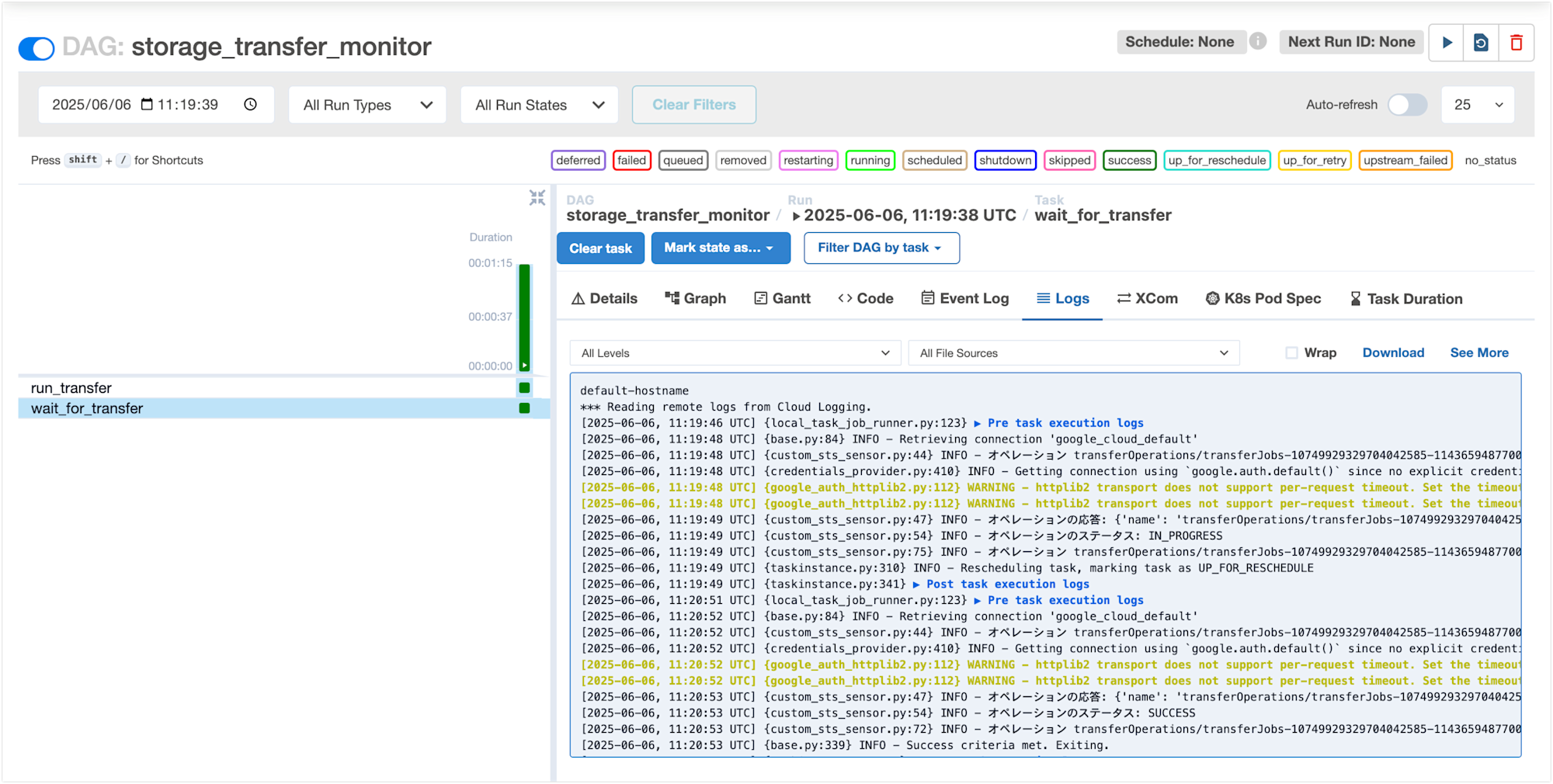Image resolution: width=1553 pixels, height=784 pixels.
Task: Toggle the Auto-refresh switch
Action: click(x=1407, y=105)
